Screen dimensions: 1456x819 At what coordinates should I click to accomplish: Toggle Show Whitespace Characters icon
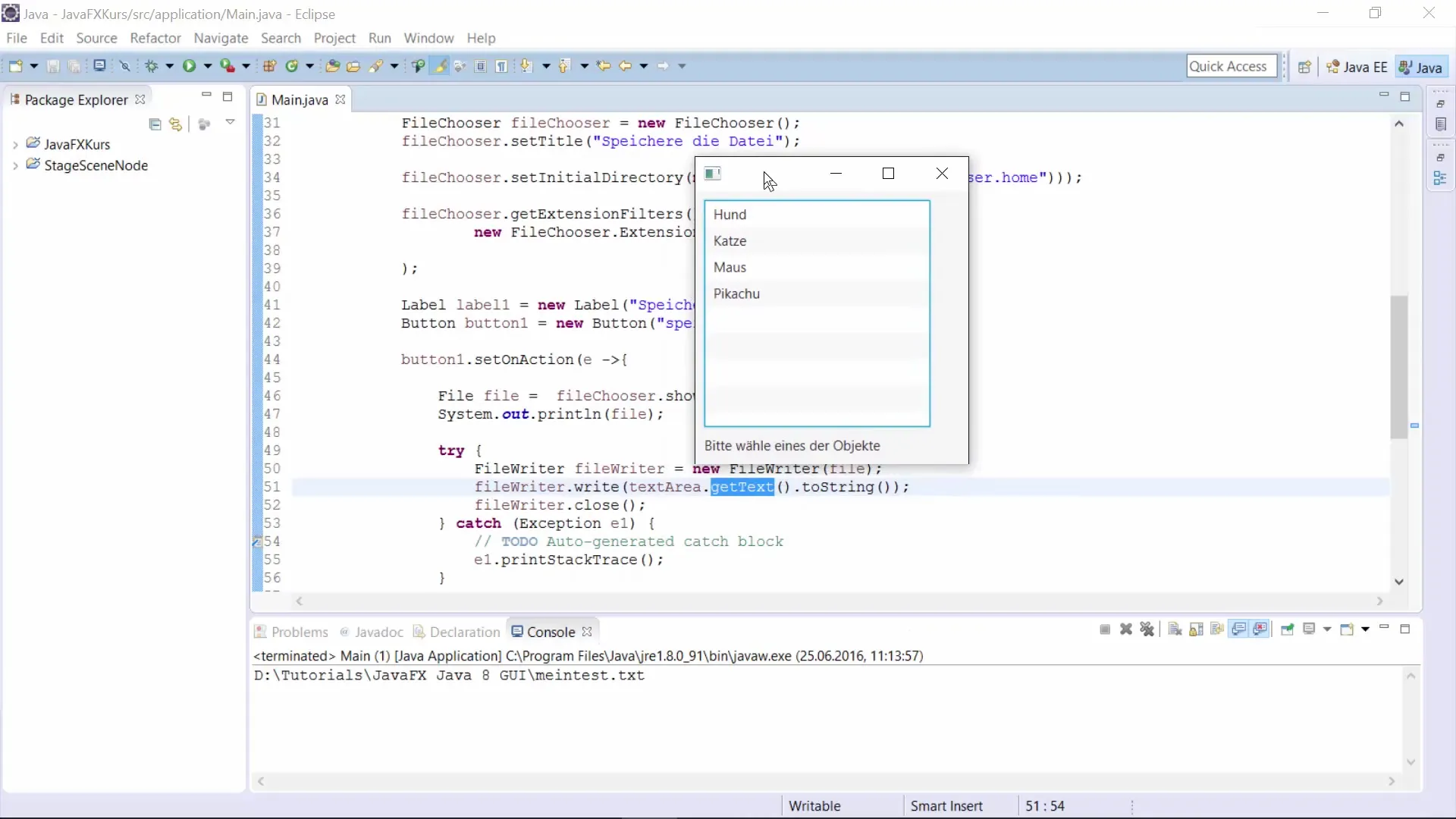point(502,66)
